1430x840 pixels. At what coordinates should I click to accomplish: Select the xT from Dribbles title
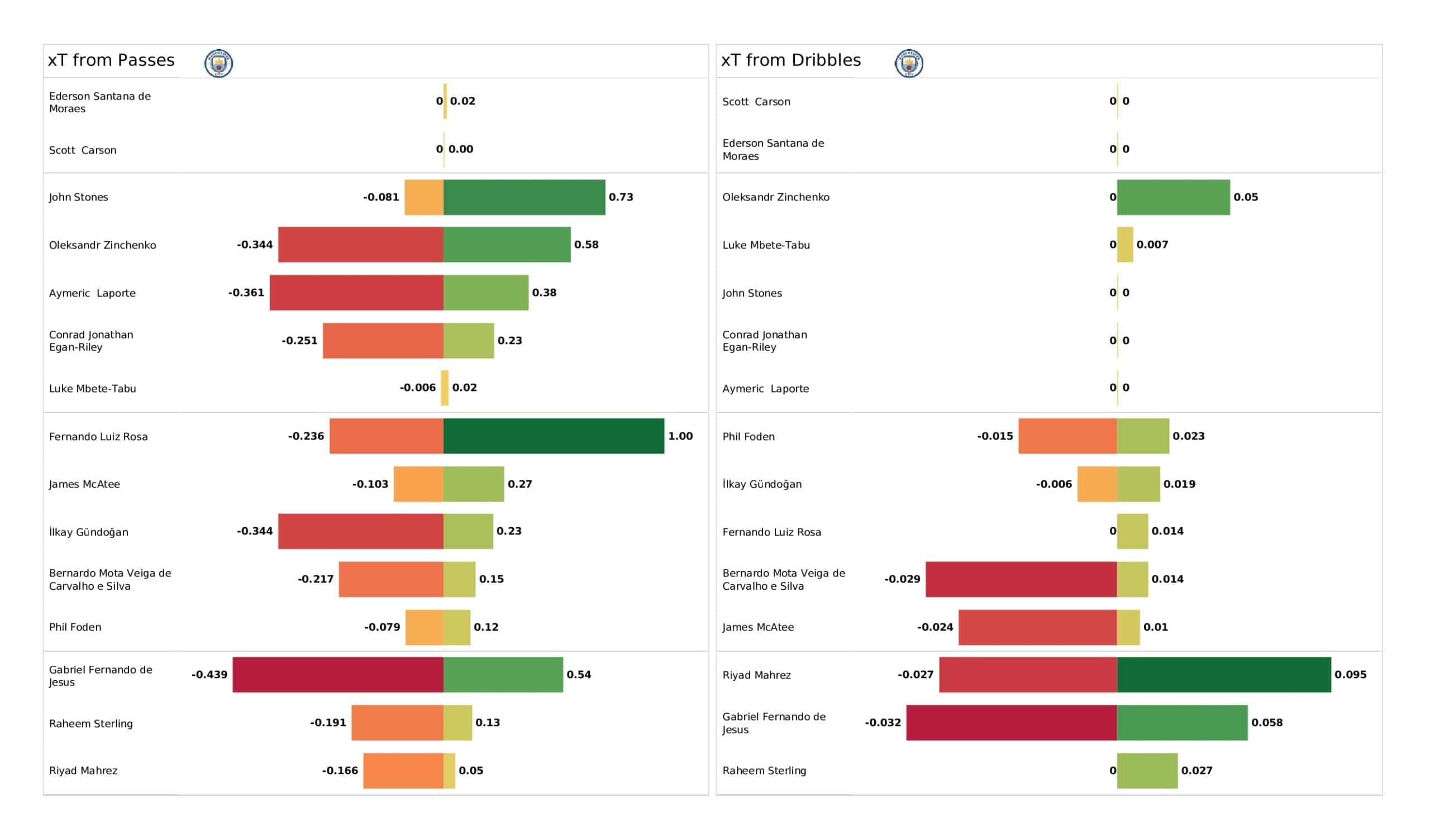tap(791, 60)
